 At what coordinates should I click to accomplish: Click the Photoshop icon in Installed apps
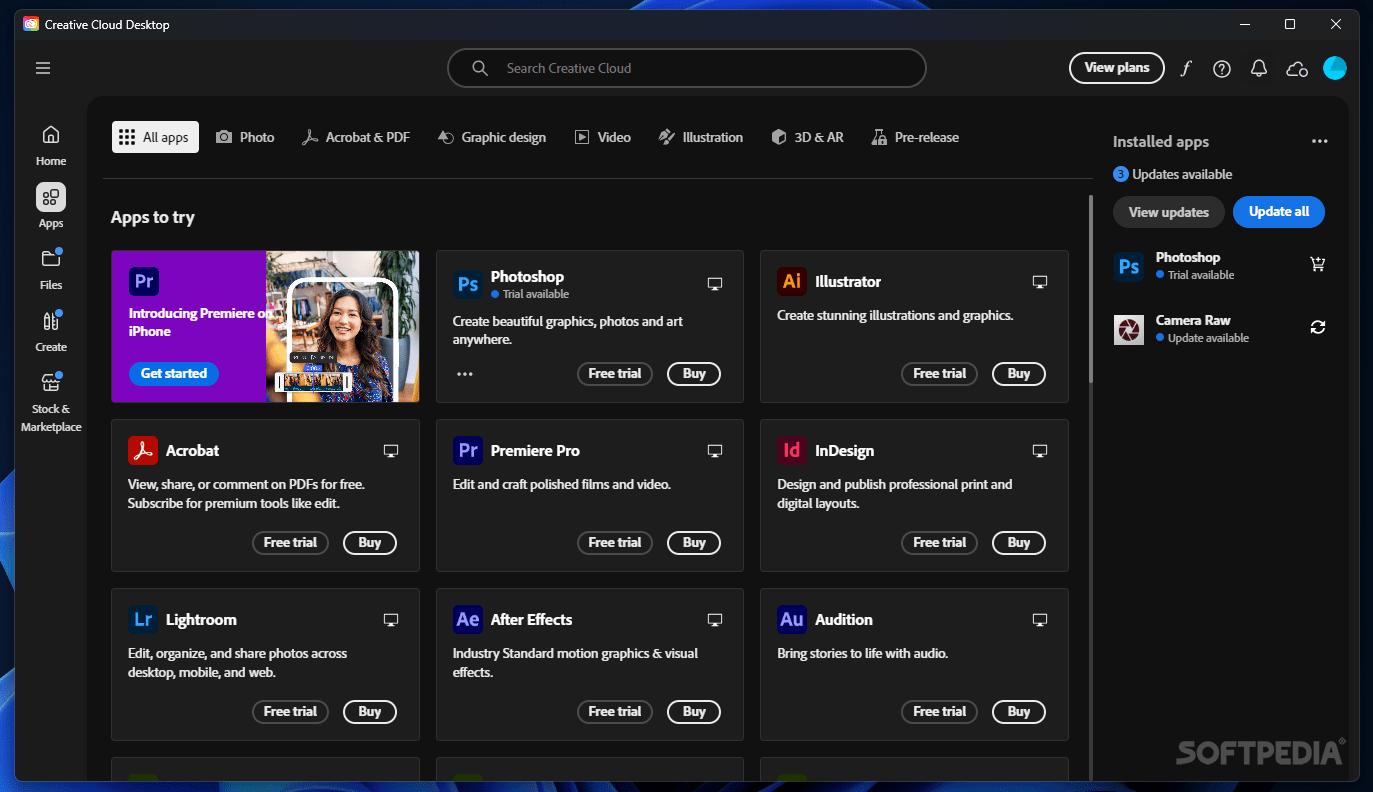point(1129,266)
